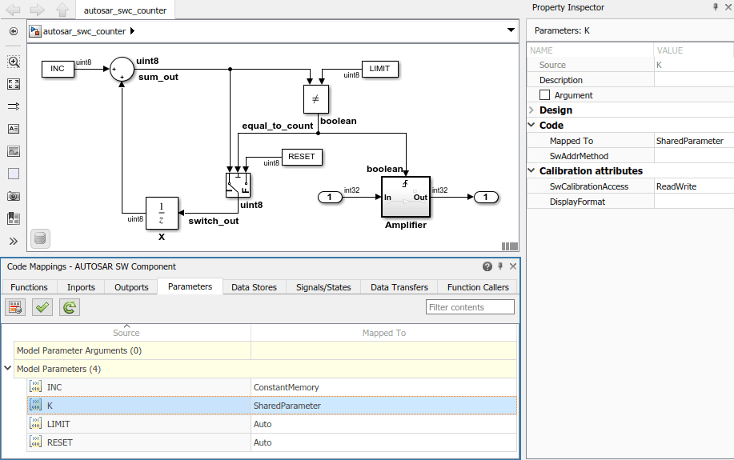Click the screenshot camera icon
This screenshot has height=460, width=734.
pyautogui.click(x=14, y=196)
